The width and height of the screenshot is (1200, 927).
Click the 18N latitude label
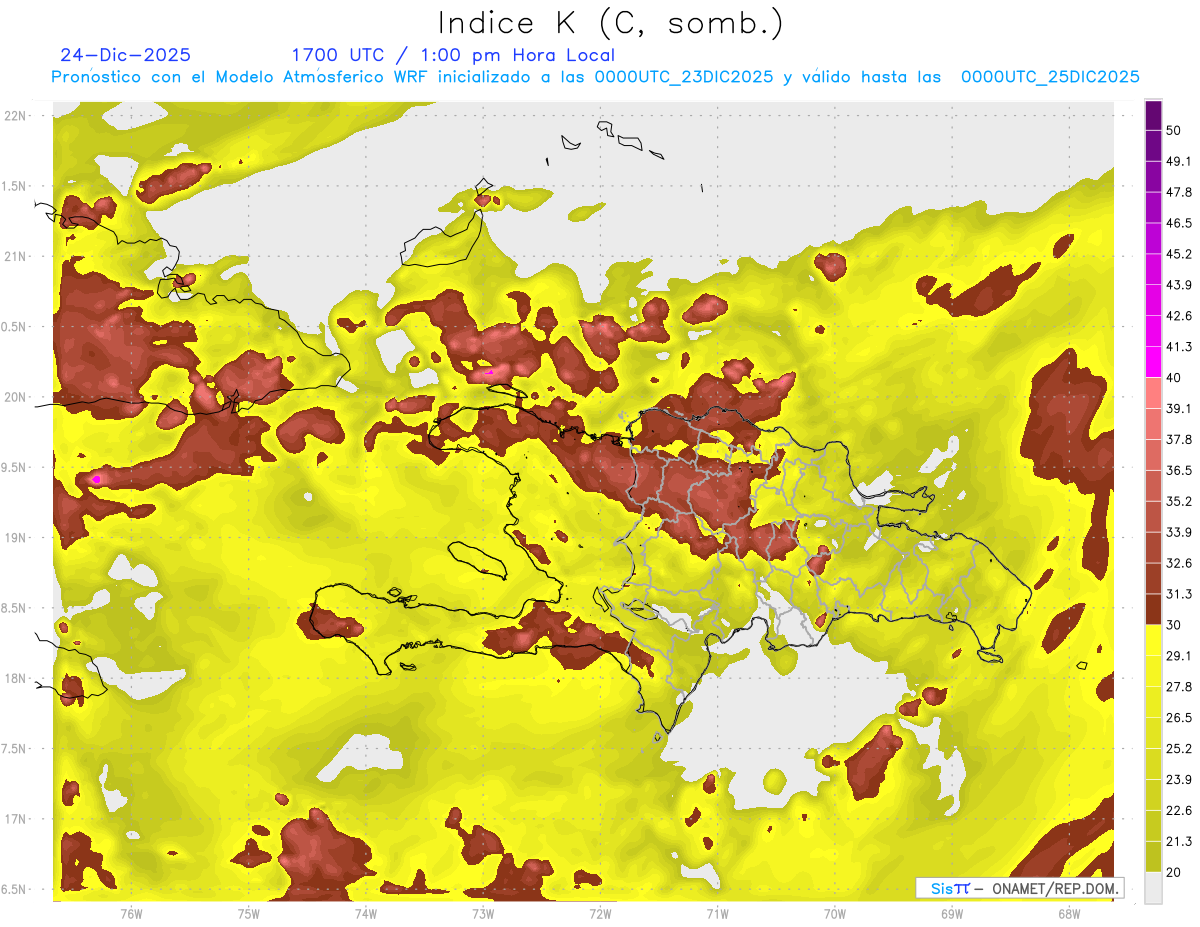click(x=16, y=679)
